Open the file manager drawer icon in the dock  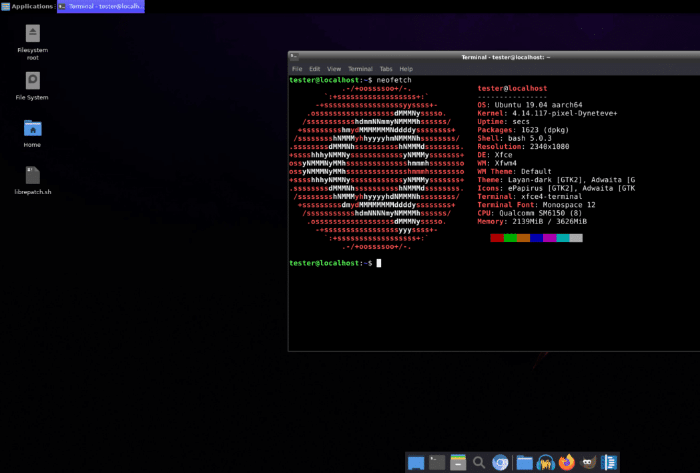458,463
